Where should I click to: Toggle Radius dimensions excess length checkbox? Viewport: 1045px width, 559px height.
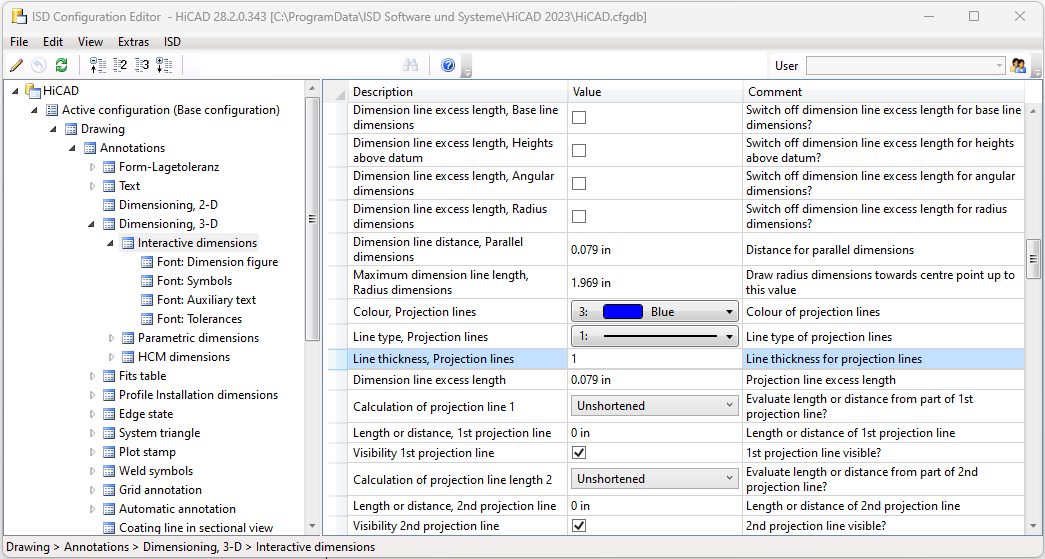(x=579, y=217)
